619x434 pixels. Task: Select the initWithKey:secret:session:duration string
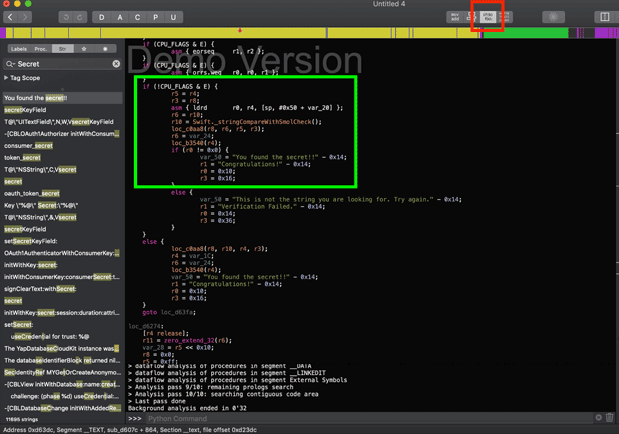coord(62,313)
